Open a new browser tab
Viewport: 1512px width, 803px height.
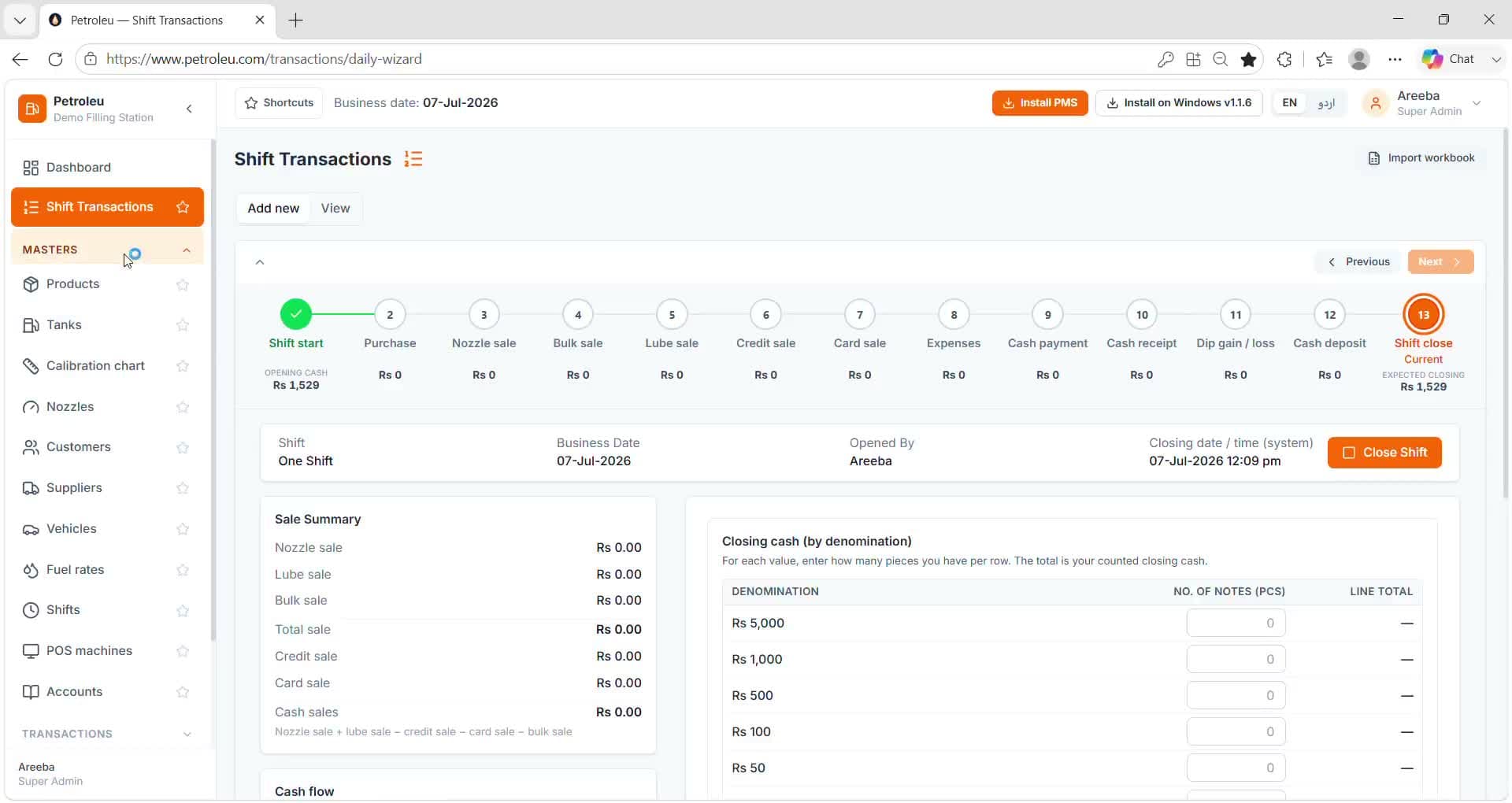point(296,20)
